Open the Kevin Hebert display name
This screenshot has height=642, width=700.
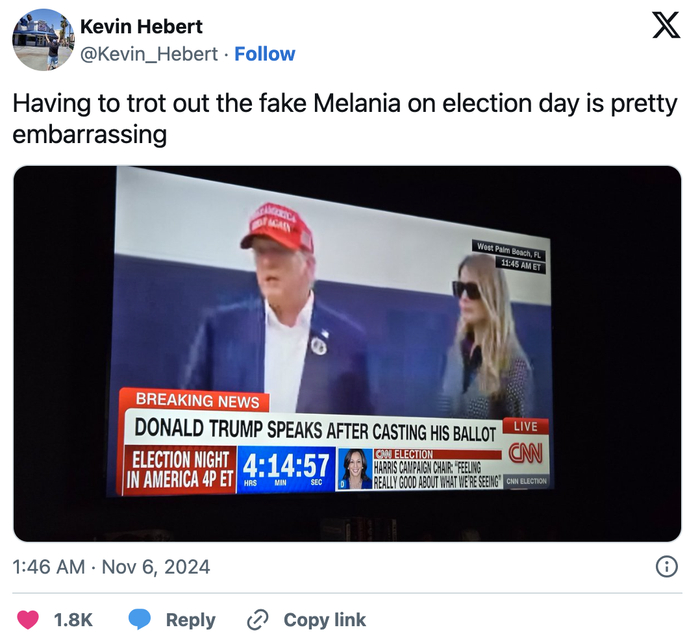[x=141, y=27]
